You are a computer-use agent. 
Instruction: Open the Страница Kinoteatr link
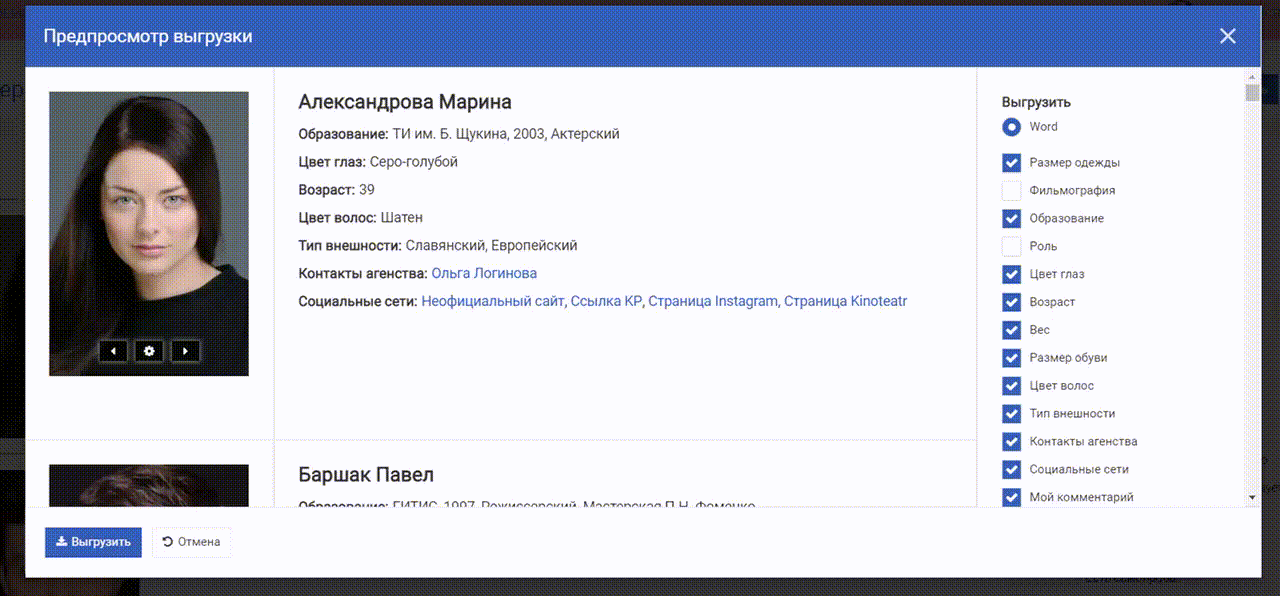[845, 301]
